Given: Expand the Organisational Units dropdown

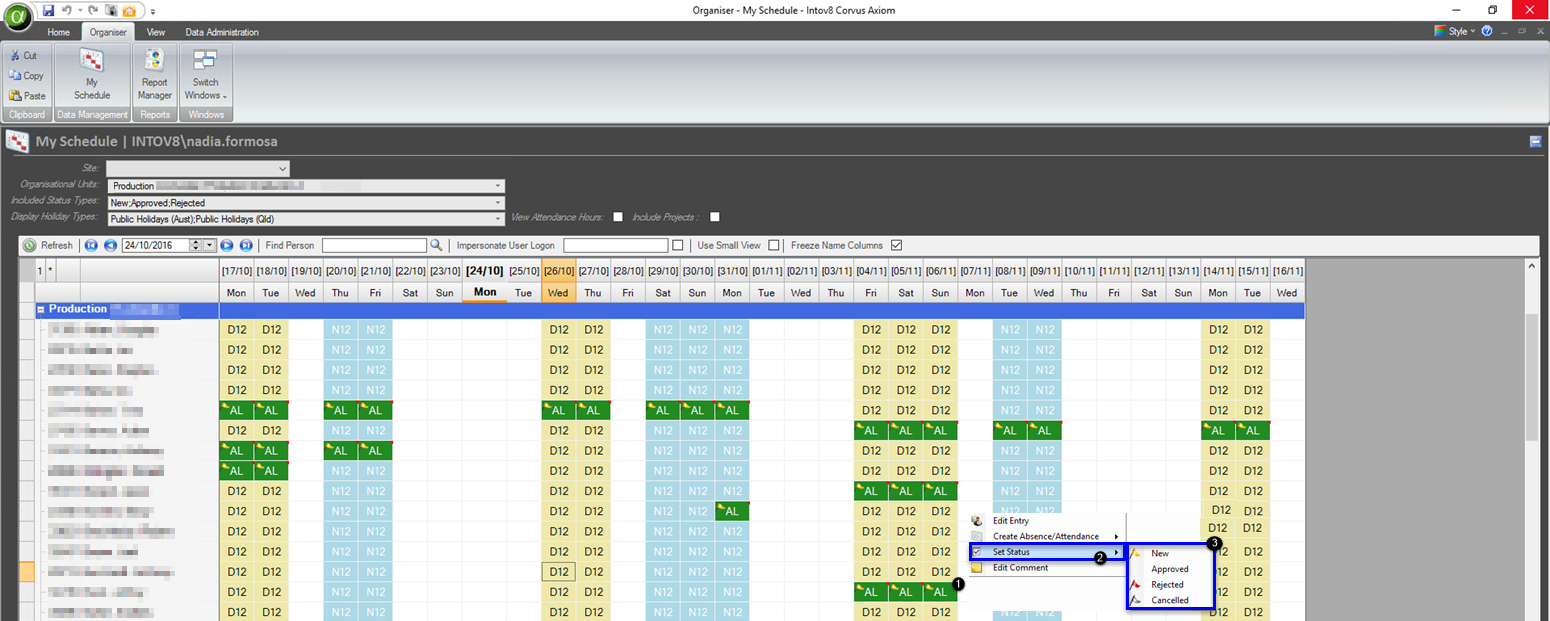Looking at the screenshot, I should (x=498, y=186).
